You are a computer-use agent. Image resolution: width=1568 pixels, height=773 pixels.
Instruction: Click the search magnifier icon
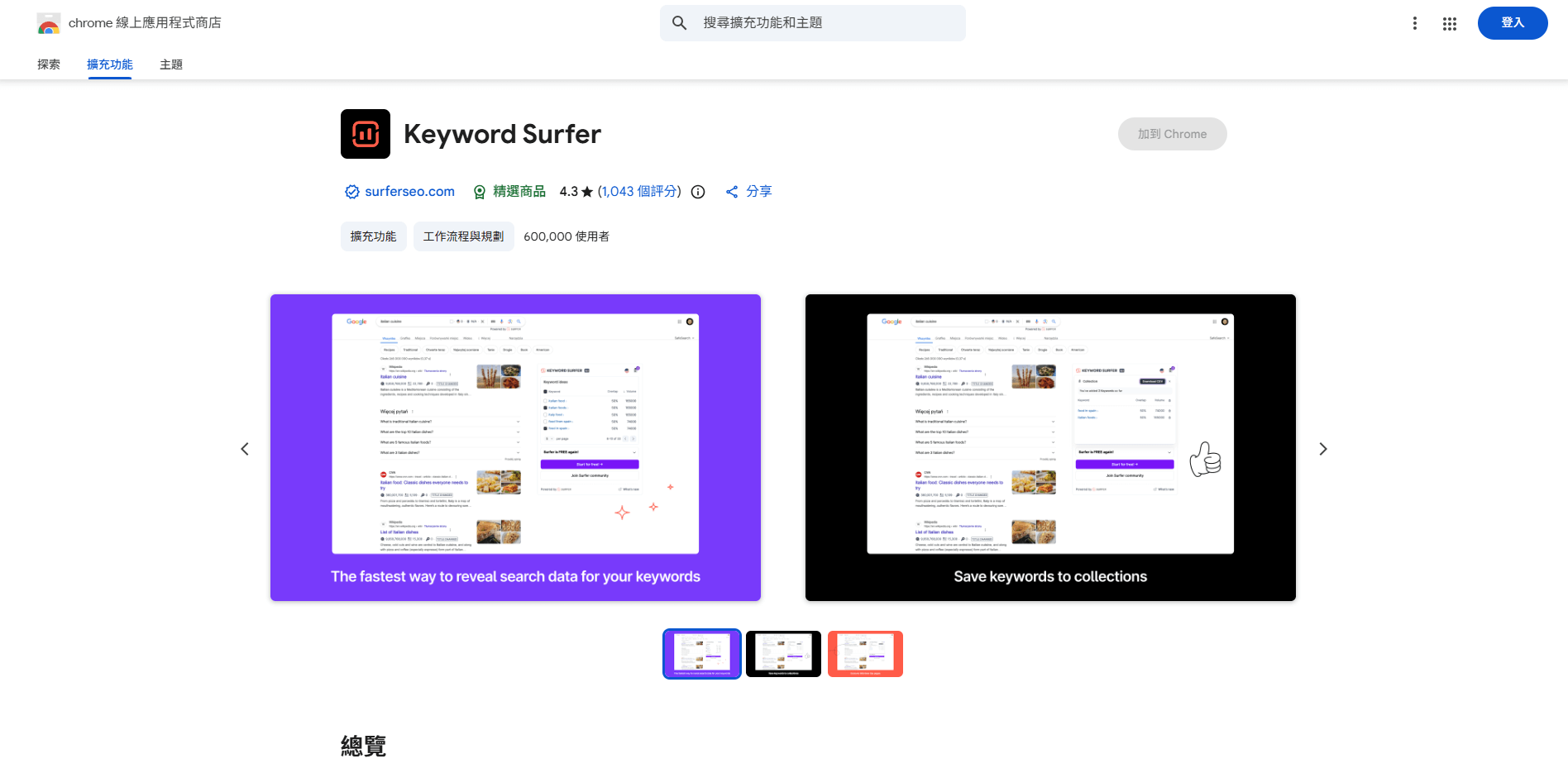[679, 23]
